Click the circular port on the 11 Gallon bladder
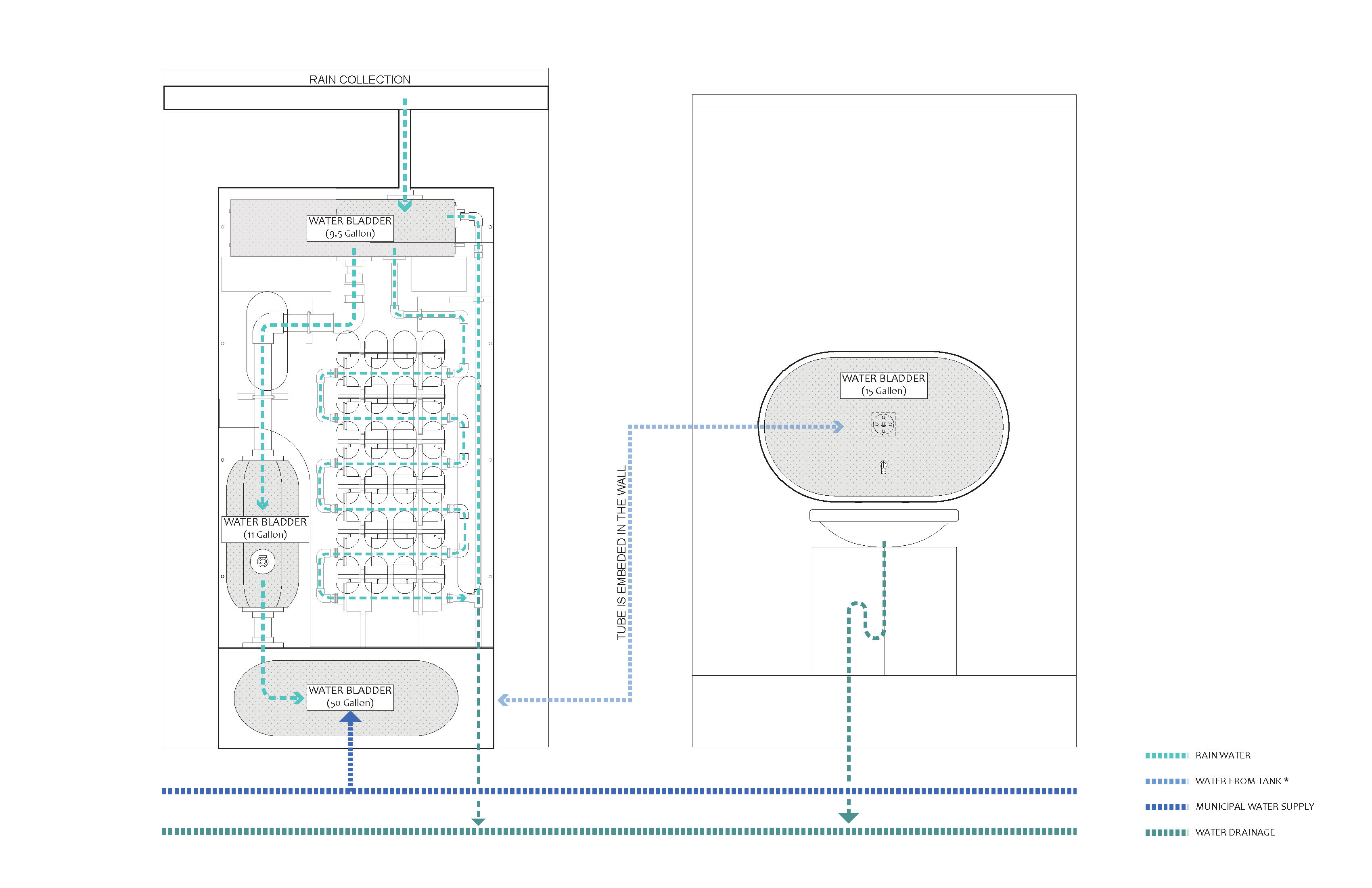Image resolution: width=1372 pixels, height=888 pixels. pos(263,561)
